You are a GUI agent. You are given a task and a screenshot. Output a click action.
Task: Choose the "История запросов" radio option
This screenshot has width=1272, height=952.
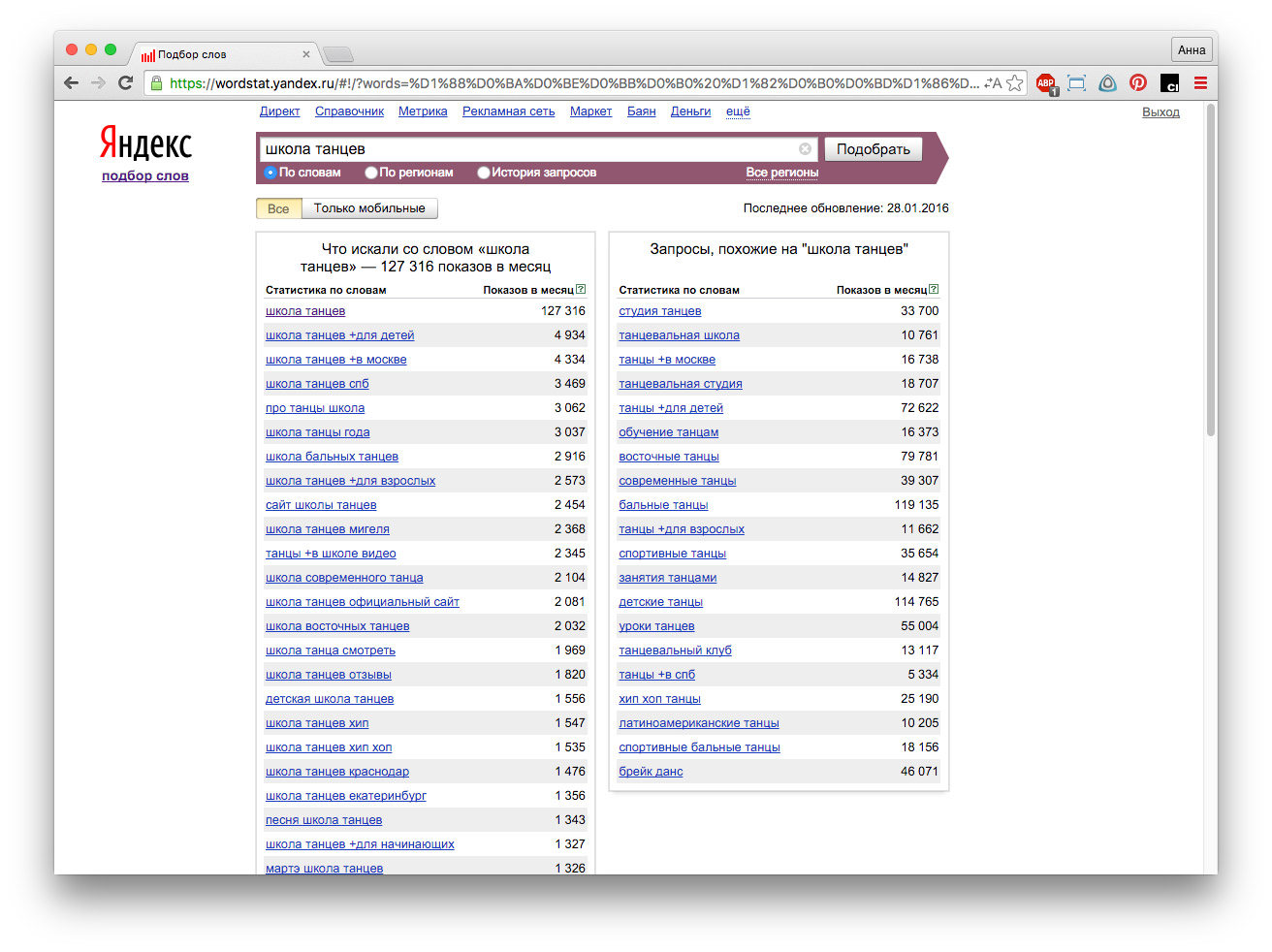tap(484, 173)
